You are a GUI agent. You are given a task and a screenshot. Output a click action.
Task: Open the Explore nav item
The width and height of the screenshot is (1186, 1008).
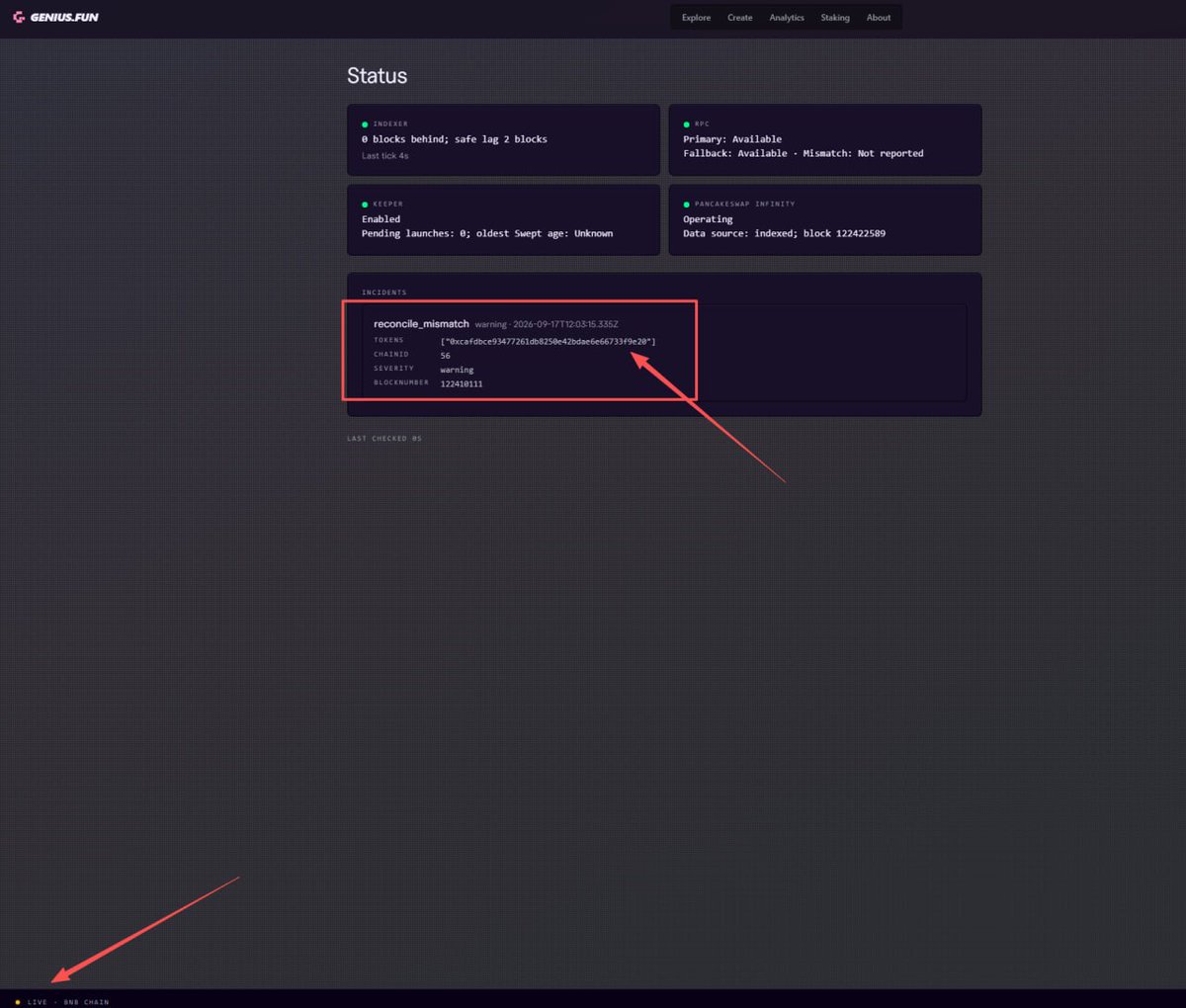click(696, 18)
